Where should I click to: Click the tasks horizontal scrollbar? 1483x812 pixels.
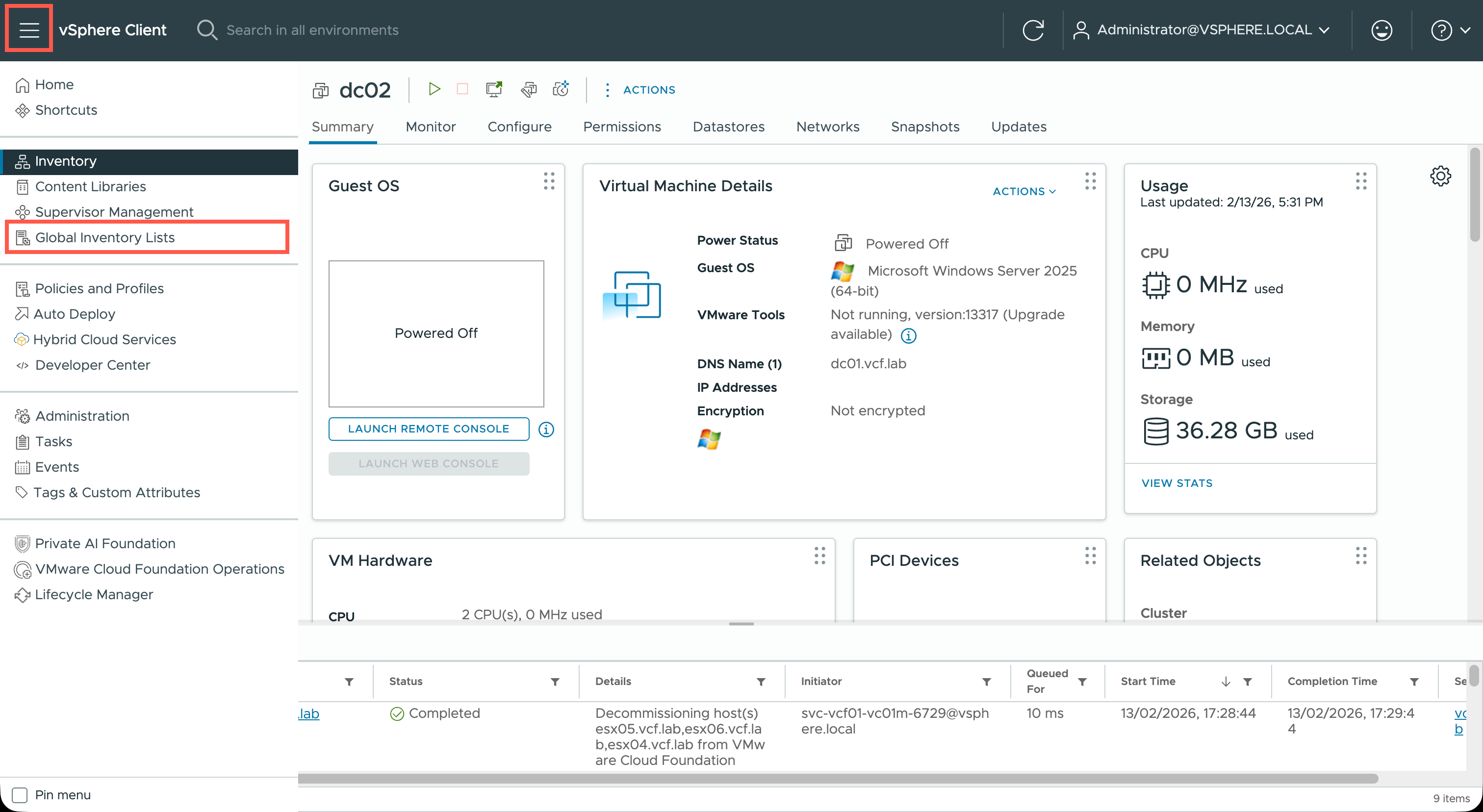837,779
